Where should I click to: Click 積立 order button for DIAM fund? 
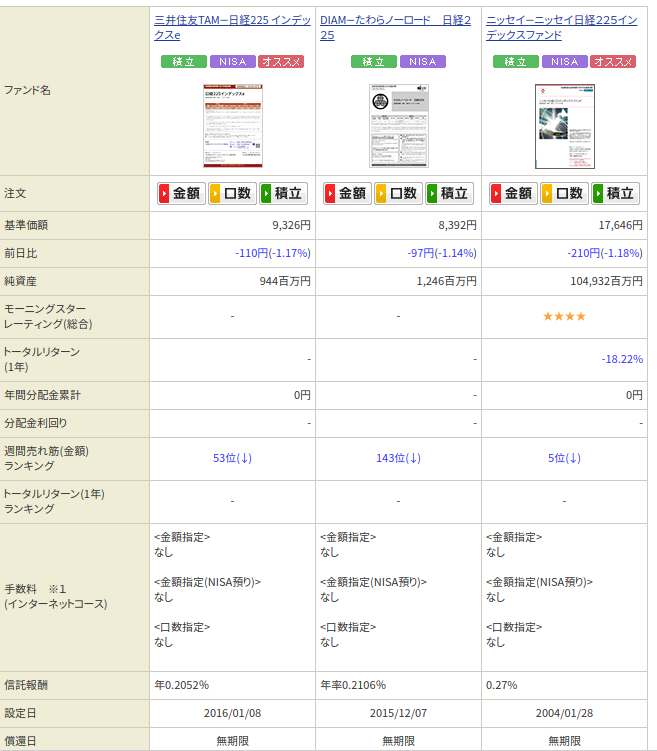pos(449,194)
